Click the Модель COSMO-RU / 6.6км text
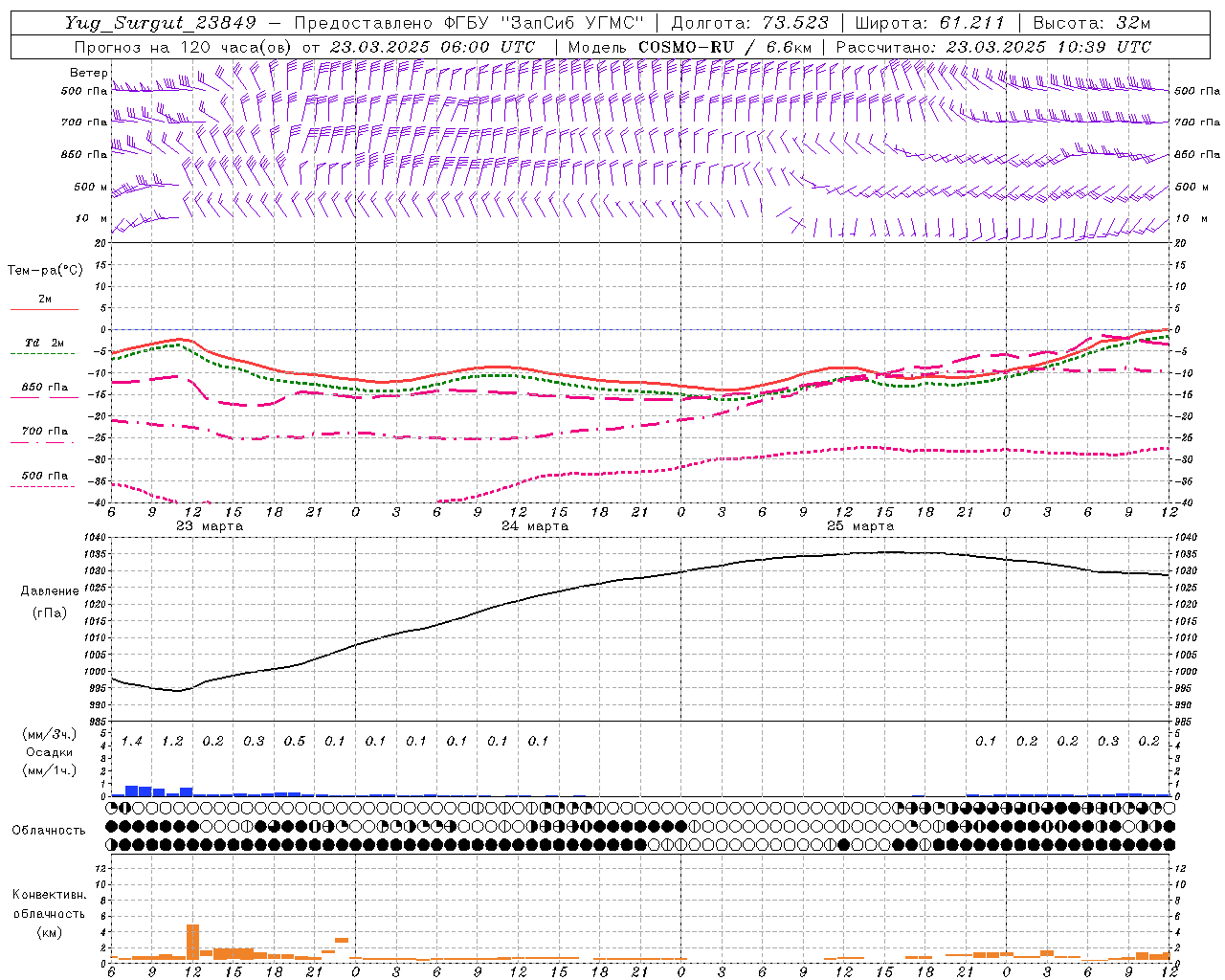Viewport: 1225px width, 980px height. (x=690, y=47)
